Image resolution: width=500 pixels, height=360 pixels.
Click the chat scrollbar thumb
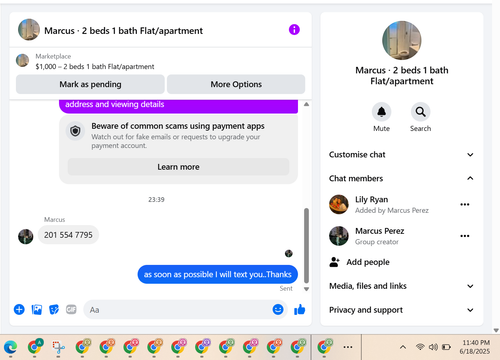pos(306,246)
